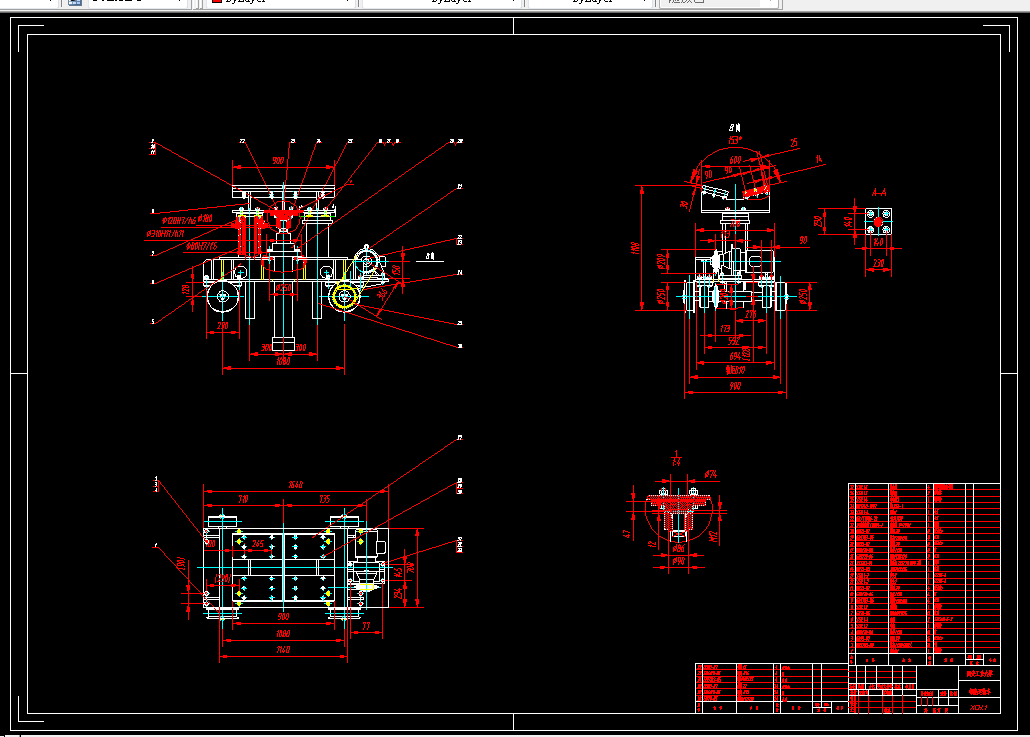Select the 710 dimension in plan view
Screen dimensions: 1030x737
click(243, 499)
